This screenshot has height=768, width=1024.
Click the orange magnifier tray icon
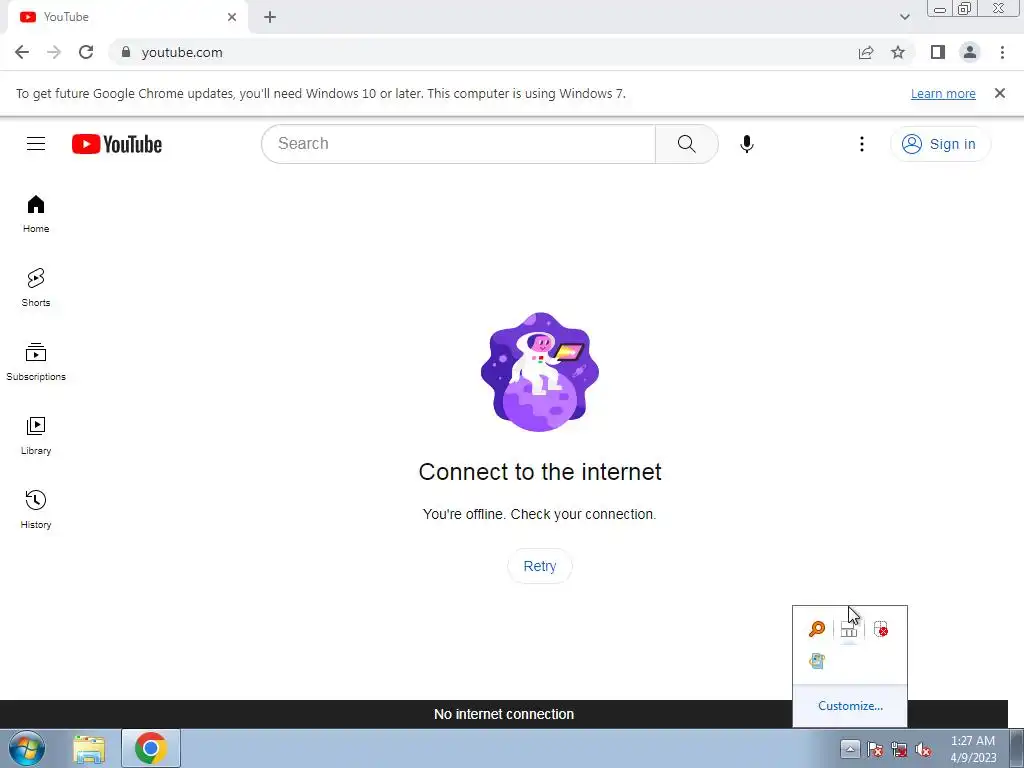(x=817, y=629)
